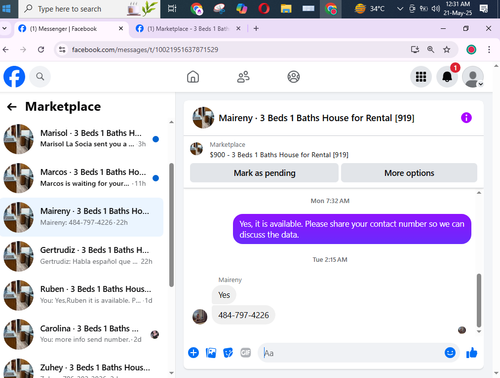
Task: Click the plus icon to open more actions
Action: point(193,353)
